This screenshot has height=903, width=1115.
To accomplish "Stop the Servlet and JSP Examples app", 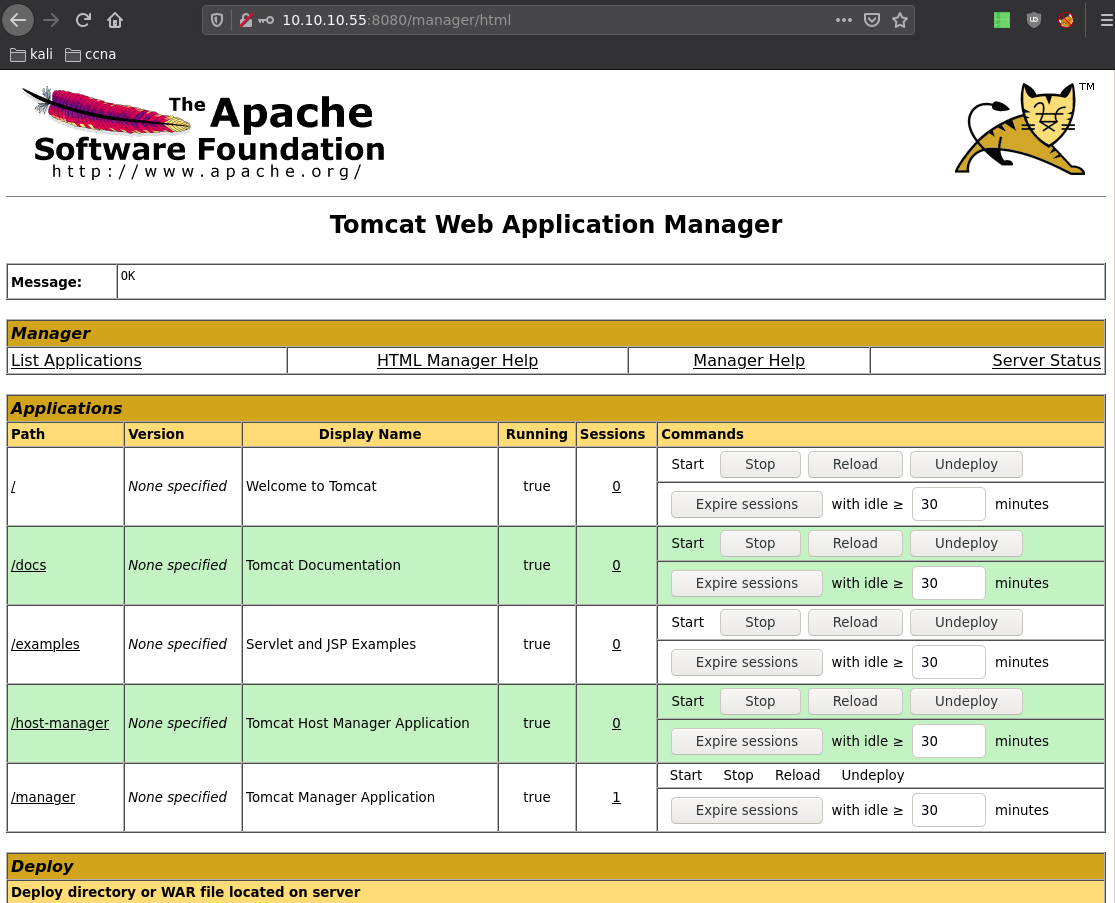I will coord(760,622).
